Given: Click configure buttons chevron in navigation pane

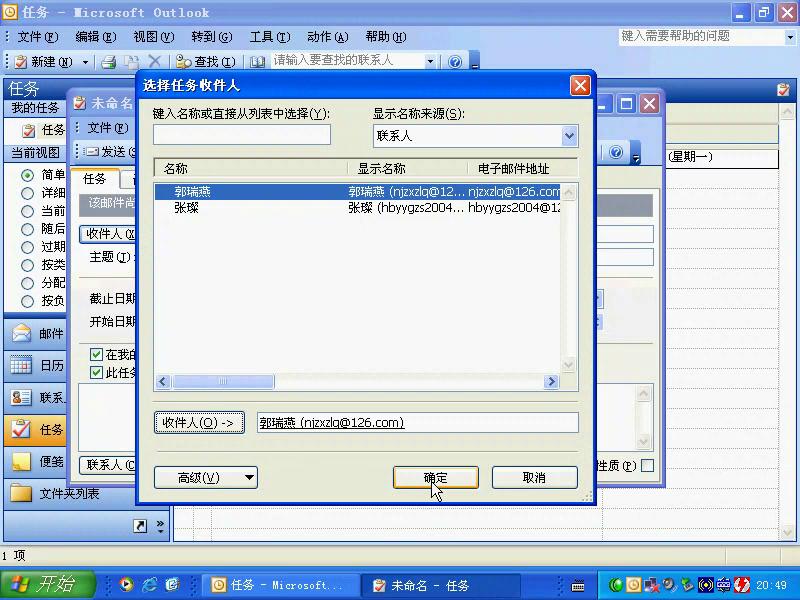Looking at the screenshot, I should [160, 526].
